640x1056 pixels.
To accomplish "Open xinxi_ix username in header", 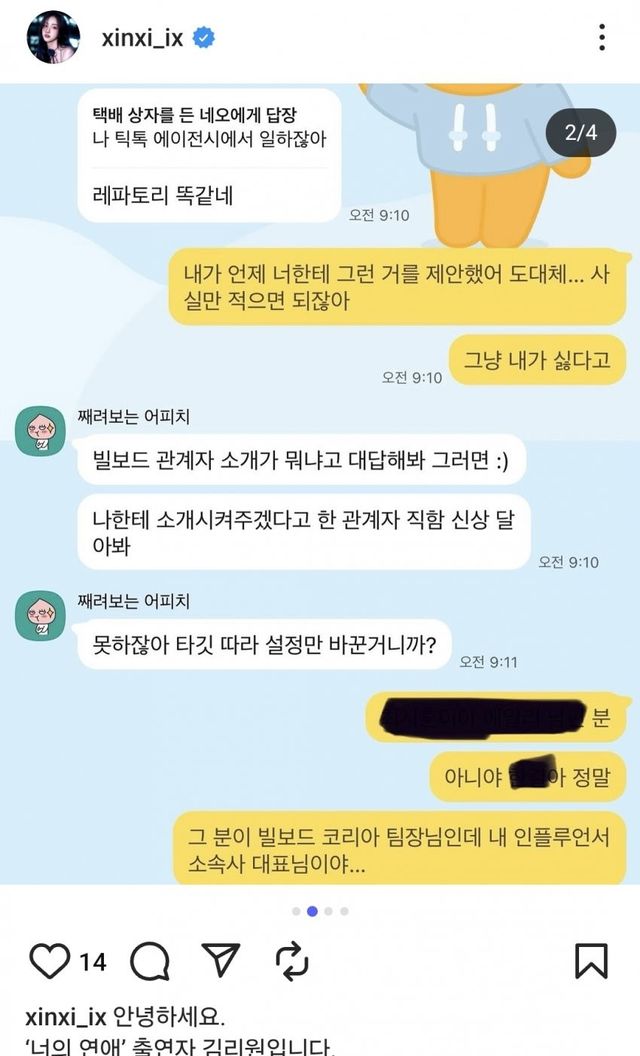I will pyautogui.click(x=142, y=38).
